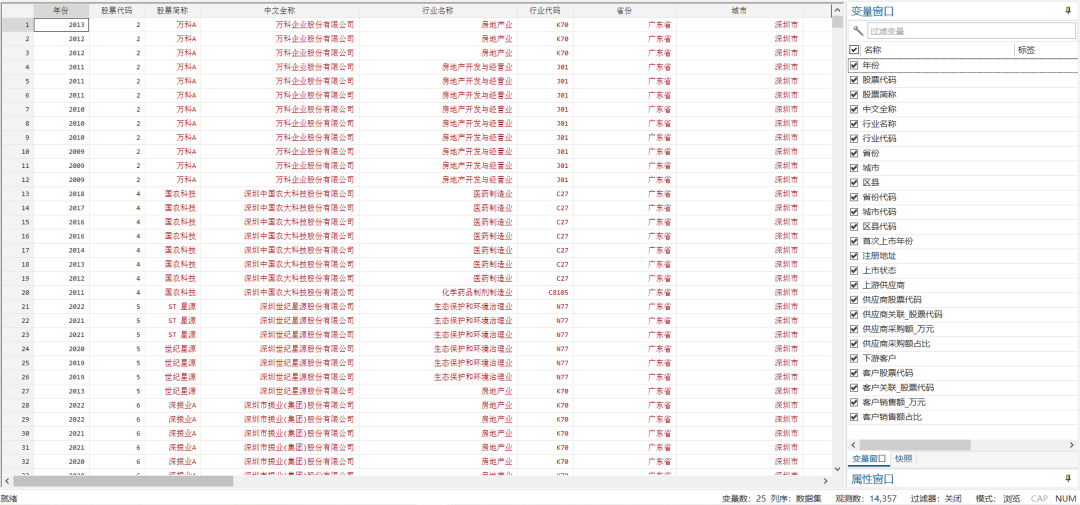Select 城市代码 variable name in list

(x=880, y=212)
